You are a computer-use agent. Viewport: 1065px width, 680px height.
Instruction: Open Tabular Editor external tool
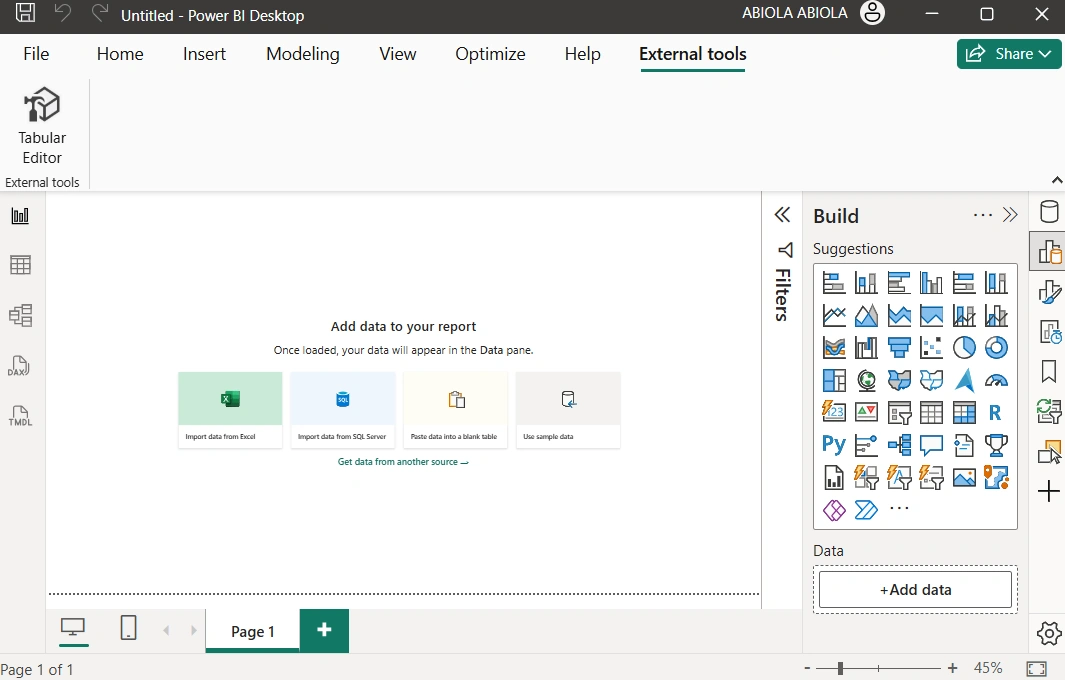pyautogui.click(x=42, y=126)
